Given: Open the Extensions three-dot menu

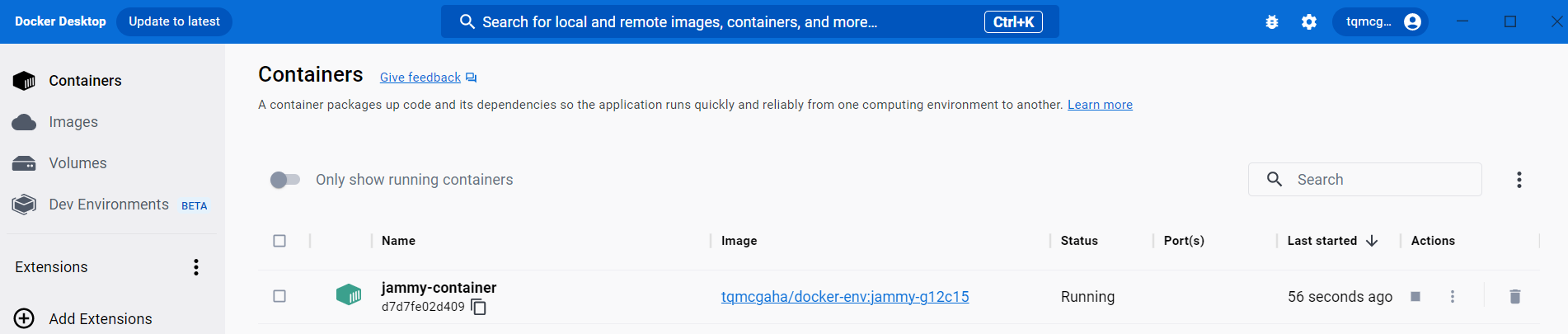Looking at the screenshot, I should click(x=196, y=267).
